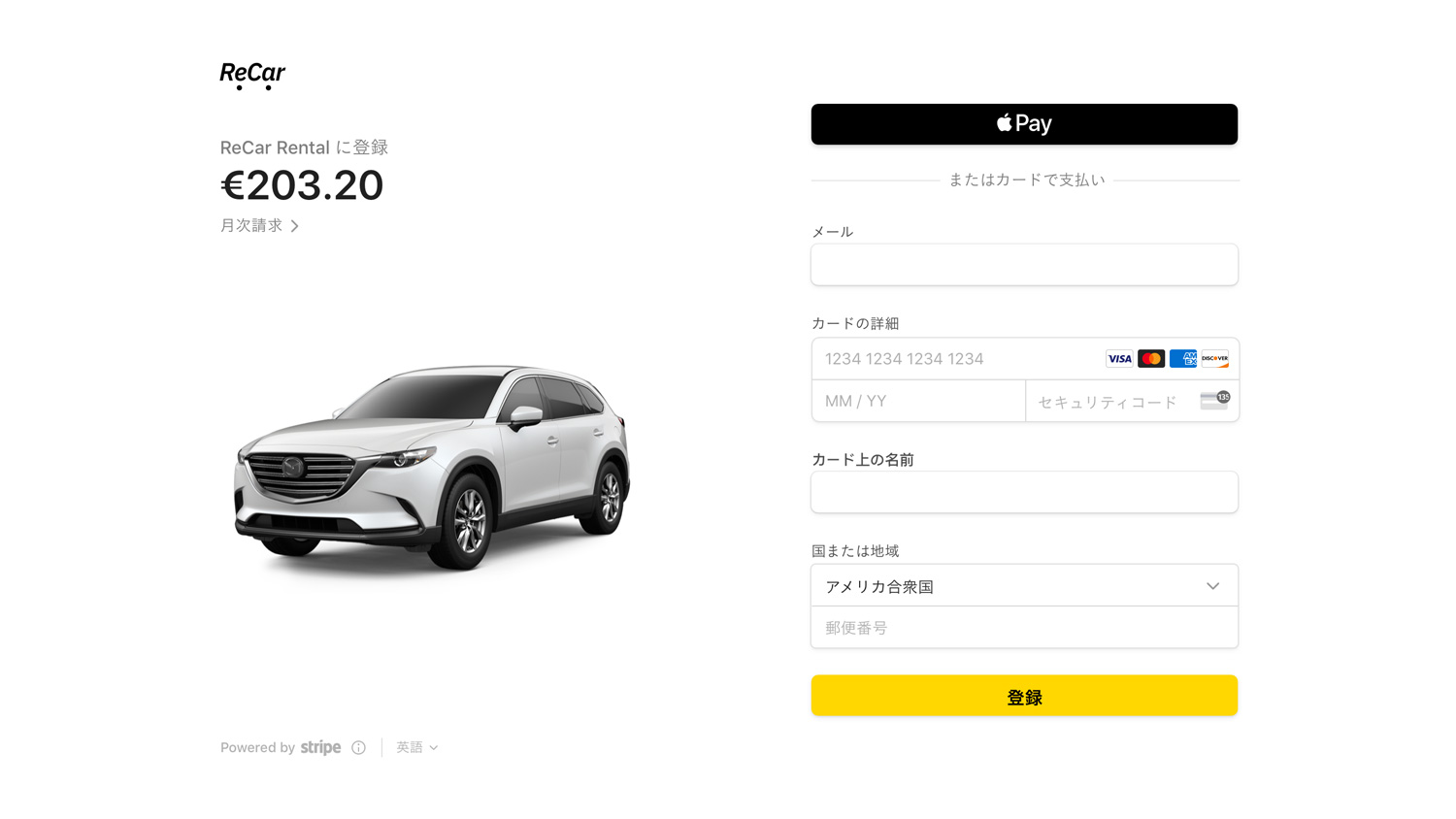The width and height of the screenshot is (1456, 819).
Task: Click the white SUV product image
Action: pos(432,466)
